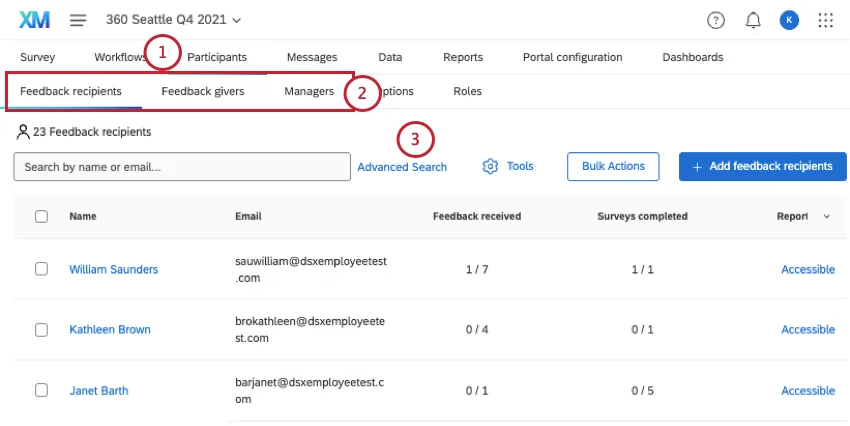Check the Kathleen Brown row checkbox
850x426 pixels.
[41, 330]
